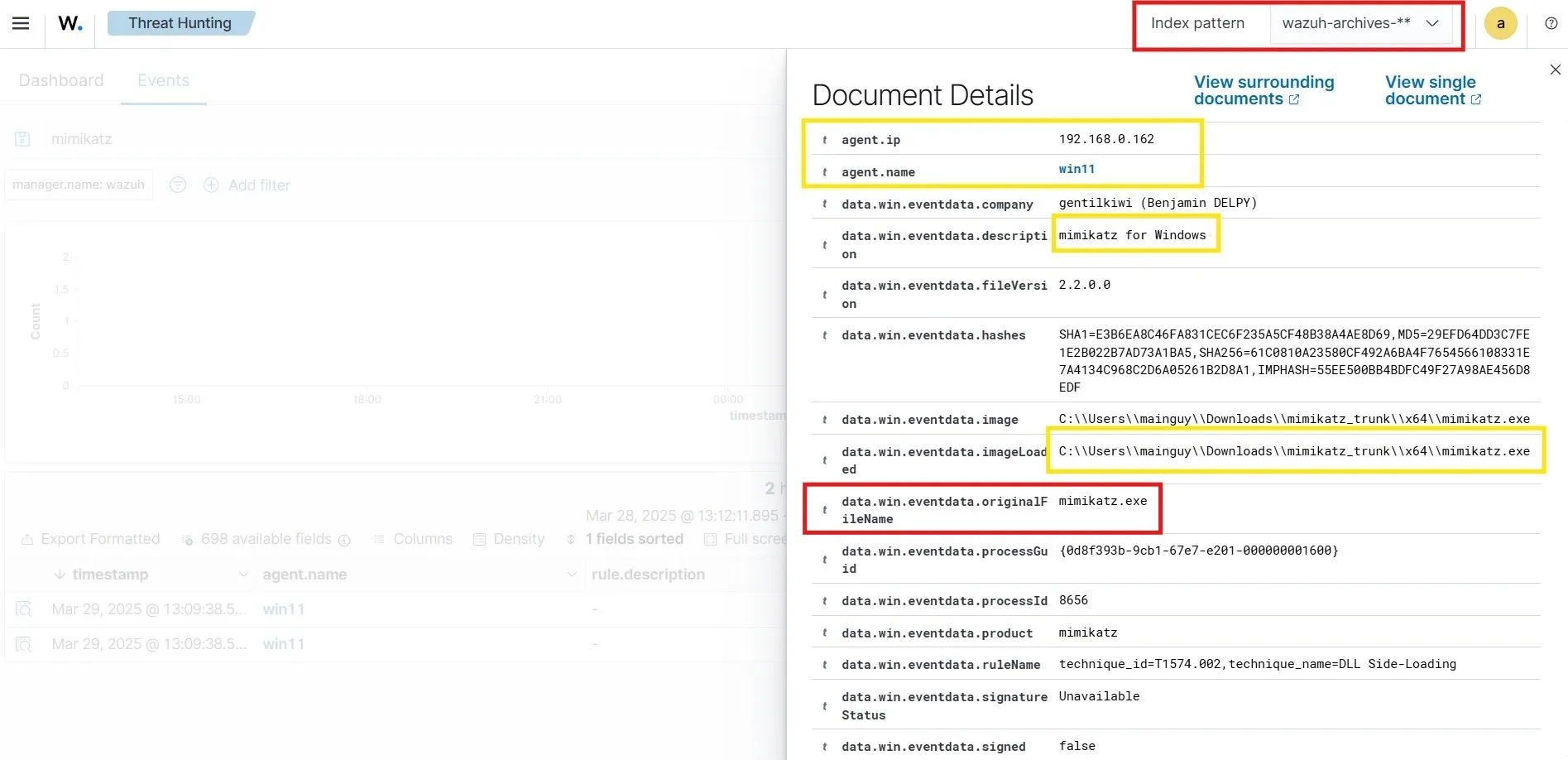
Task: Inspect the first event row document
Action: [x=24, y=609]
